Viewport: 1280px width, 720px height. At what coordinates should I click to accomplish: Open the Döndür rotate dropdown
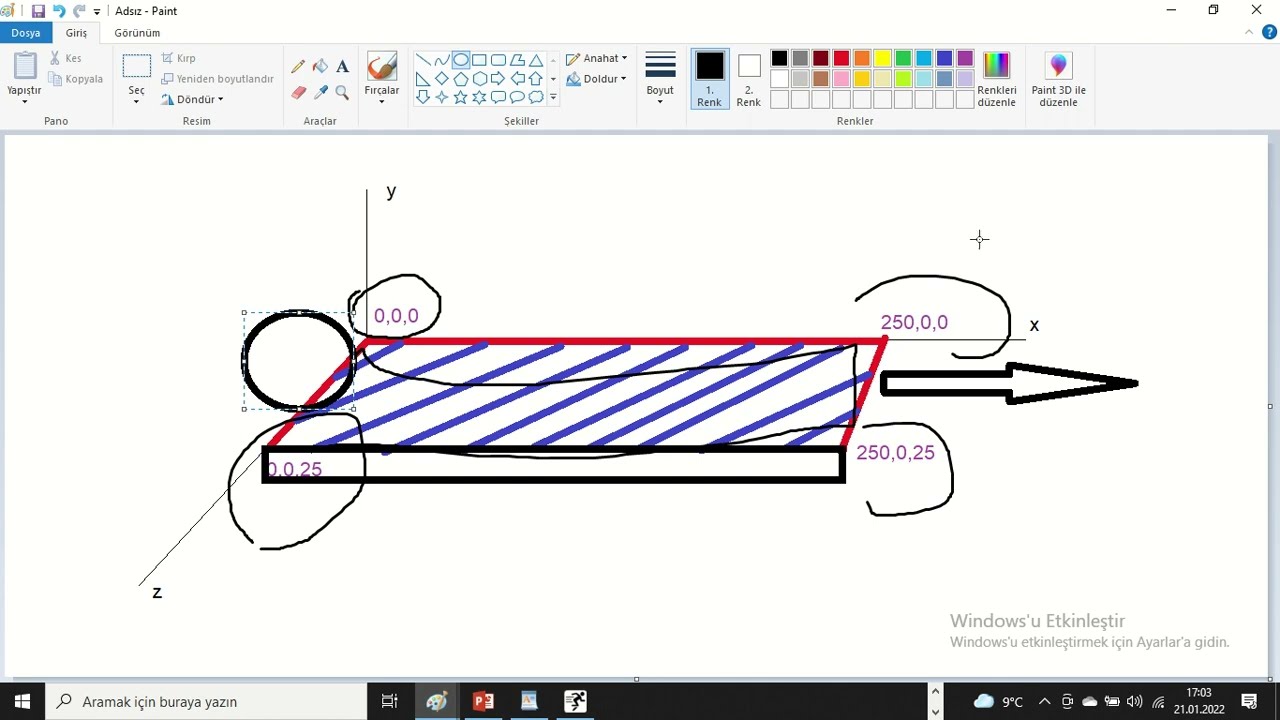[192, 99]
